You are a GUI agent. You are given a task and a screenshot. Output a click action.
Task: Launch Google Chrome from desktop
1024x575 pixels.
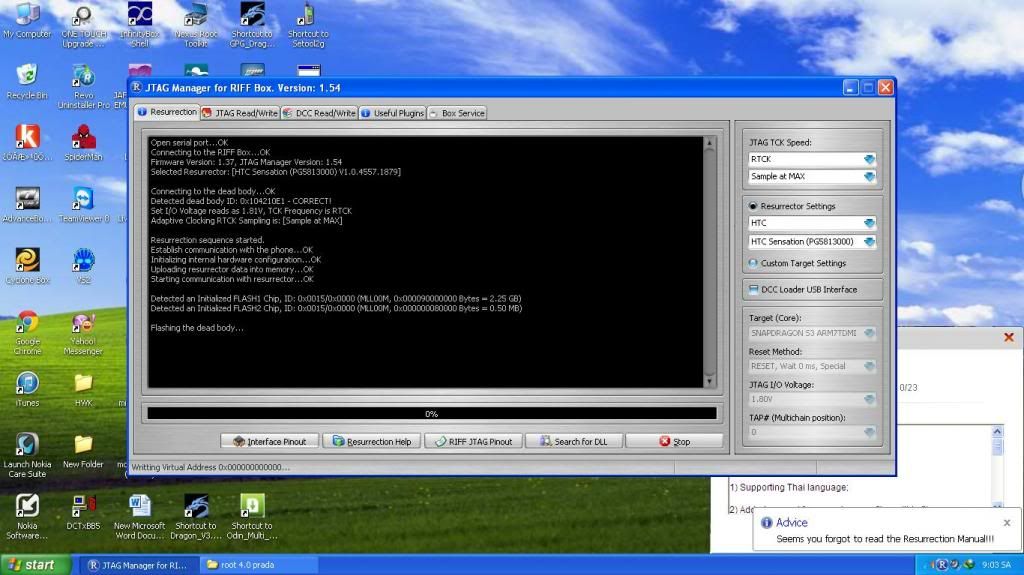(27, 332)
